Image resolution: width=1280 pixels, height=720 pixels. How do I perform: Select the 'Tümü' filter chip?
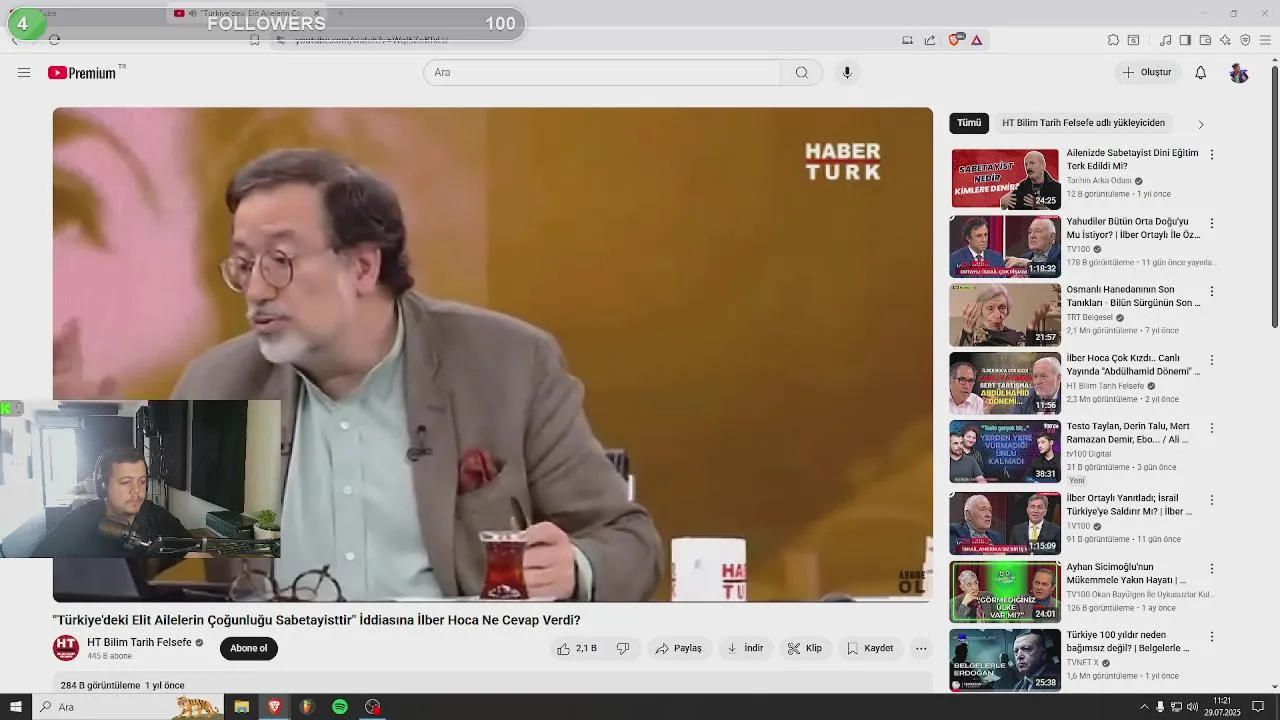pyautogui.click(x=969, y=123)
